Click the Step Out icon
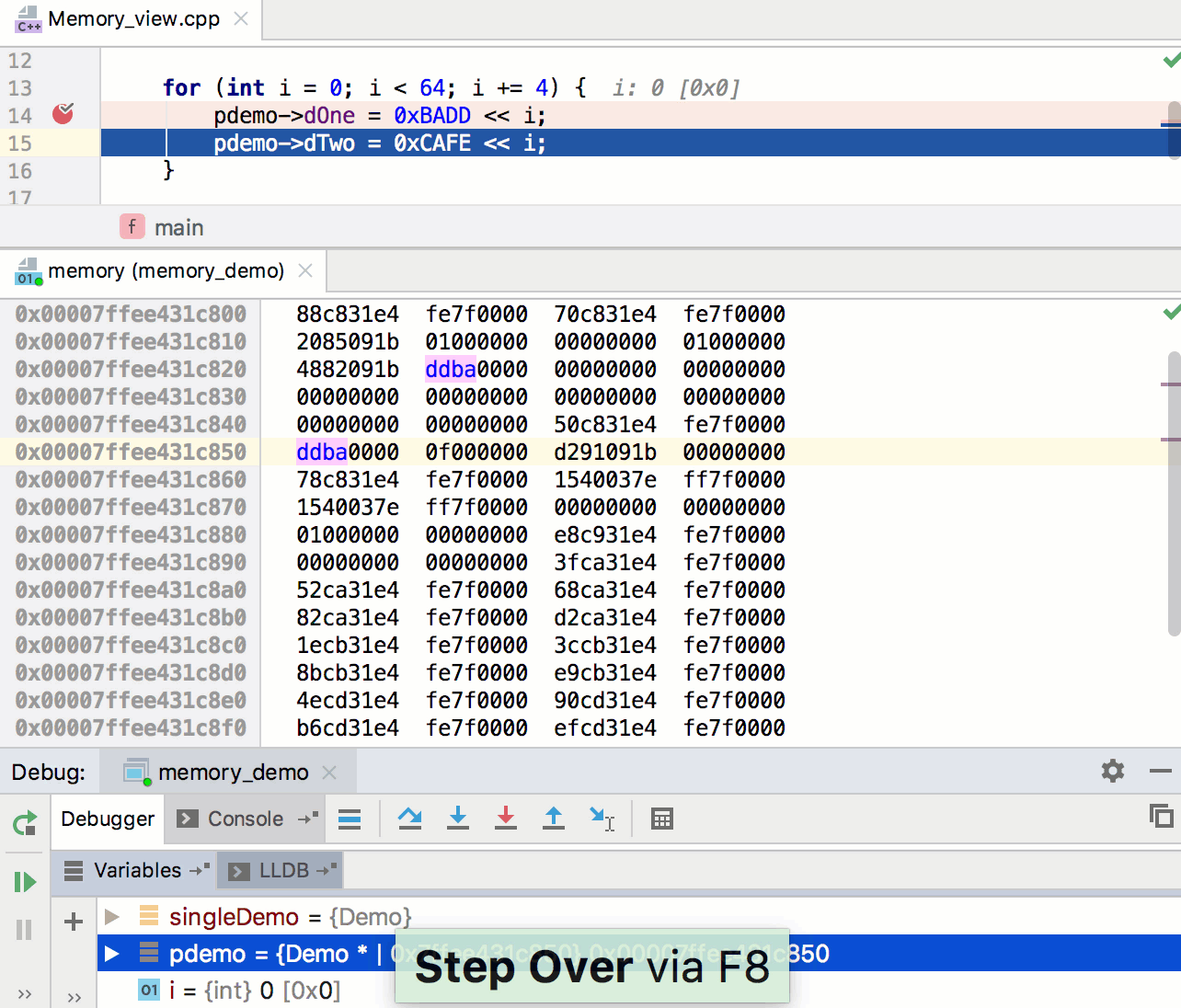This screenshot has height=1008, width=1181. coord(554,819)
